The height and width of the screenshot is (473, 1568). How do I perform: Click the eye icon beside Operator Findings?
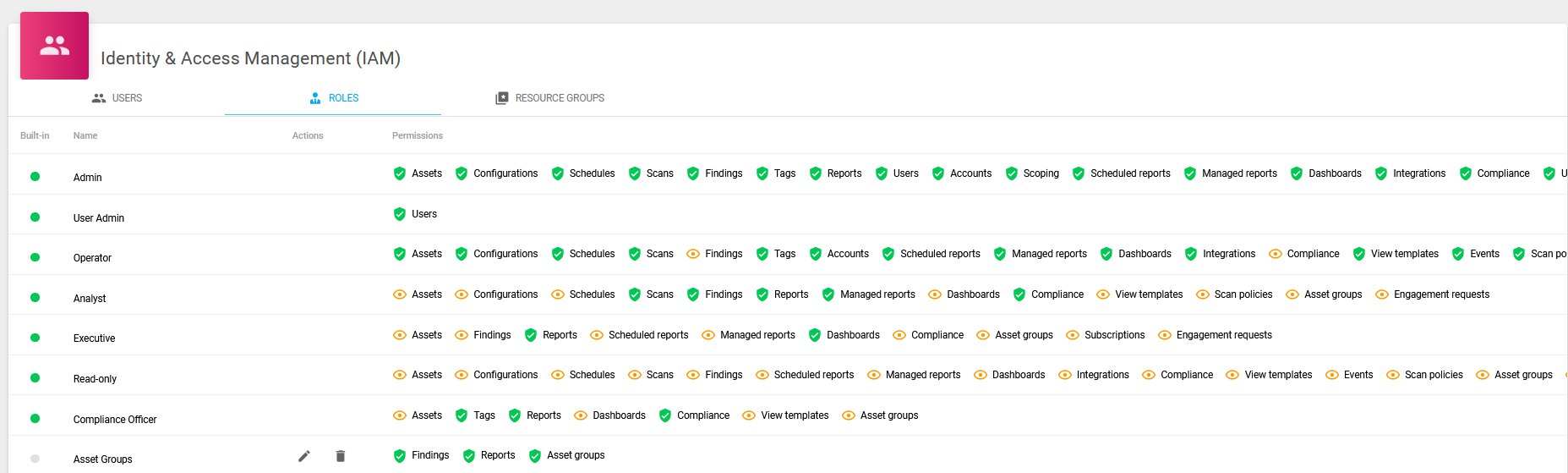coord(693,254)
